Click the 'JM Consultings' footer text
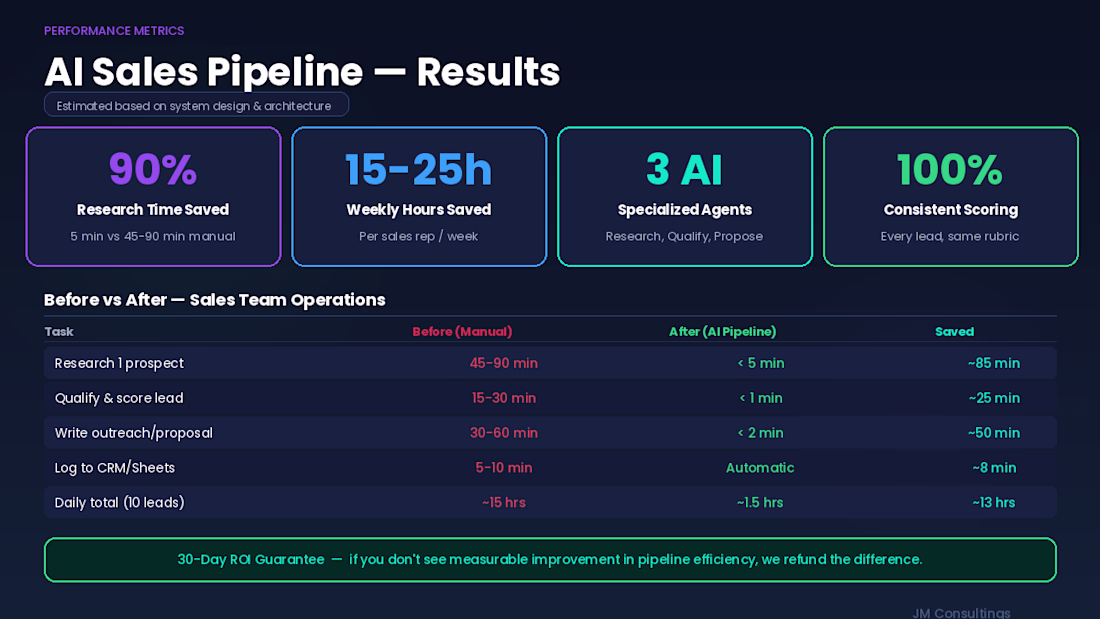The image size is (1100, 619). click(961, 613)
